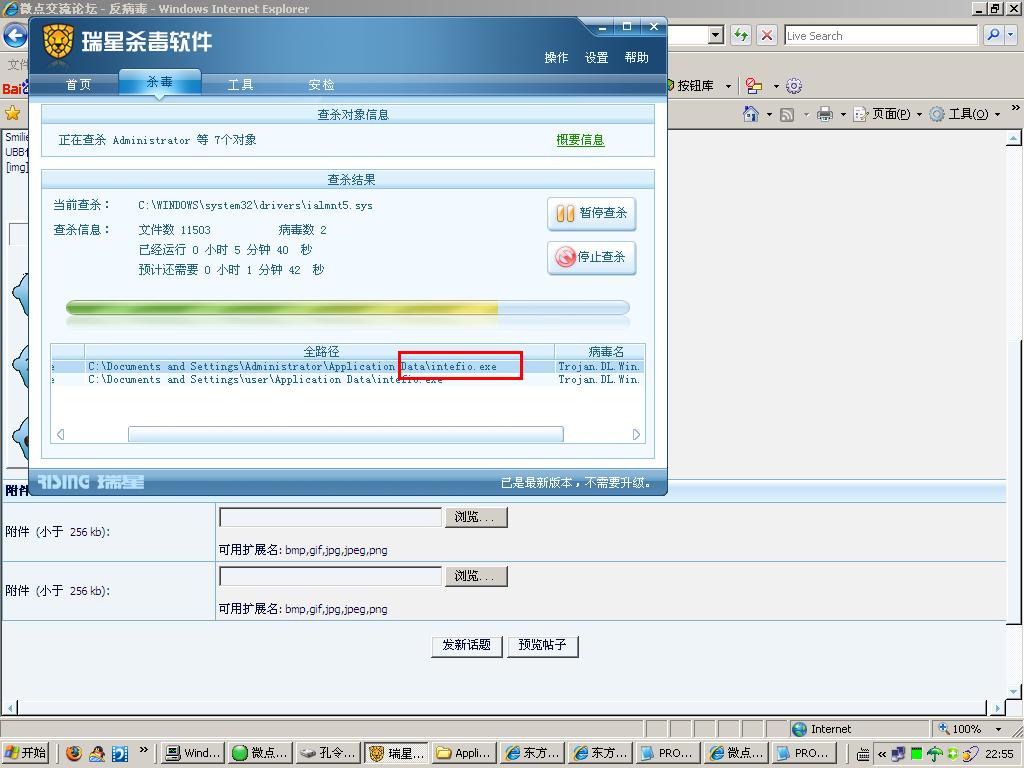This screenshot has height=768, width=1024.
Task: Click the RSS feeds icon
Action: click(x=787, y=115)
